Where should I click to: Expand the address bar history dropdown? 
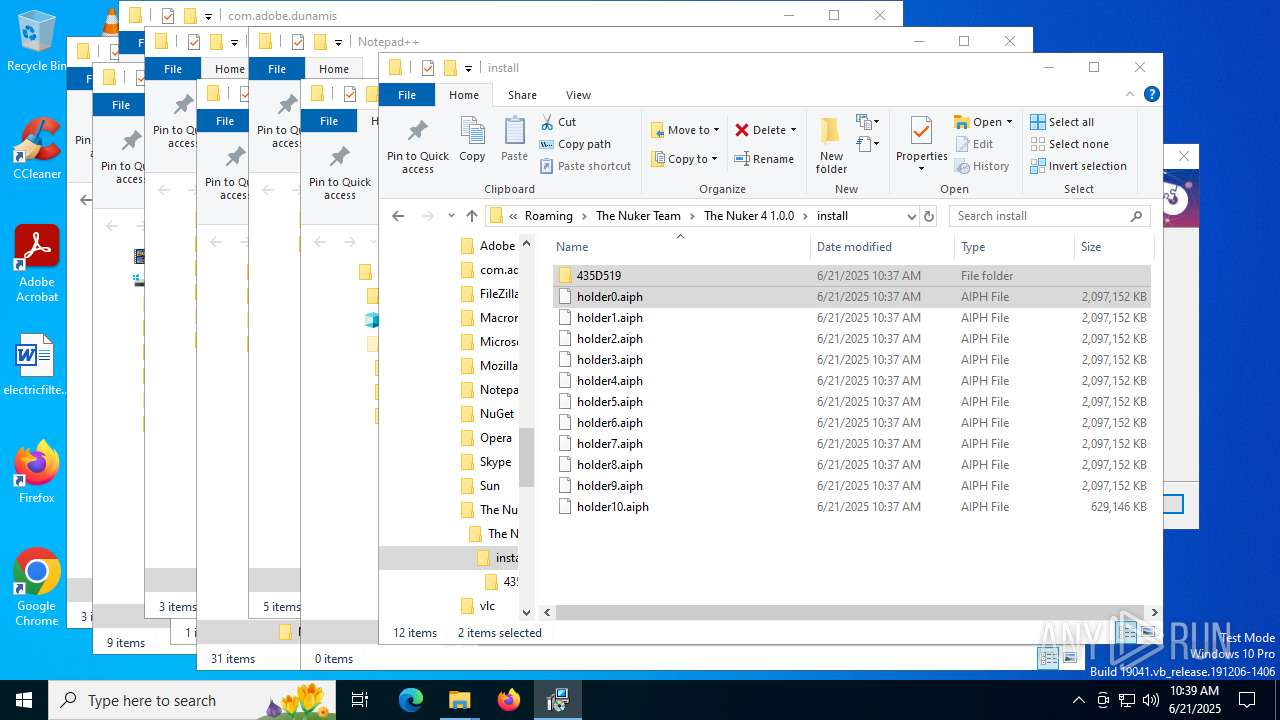911,216
